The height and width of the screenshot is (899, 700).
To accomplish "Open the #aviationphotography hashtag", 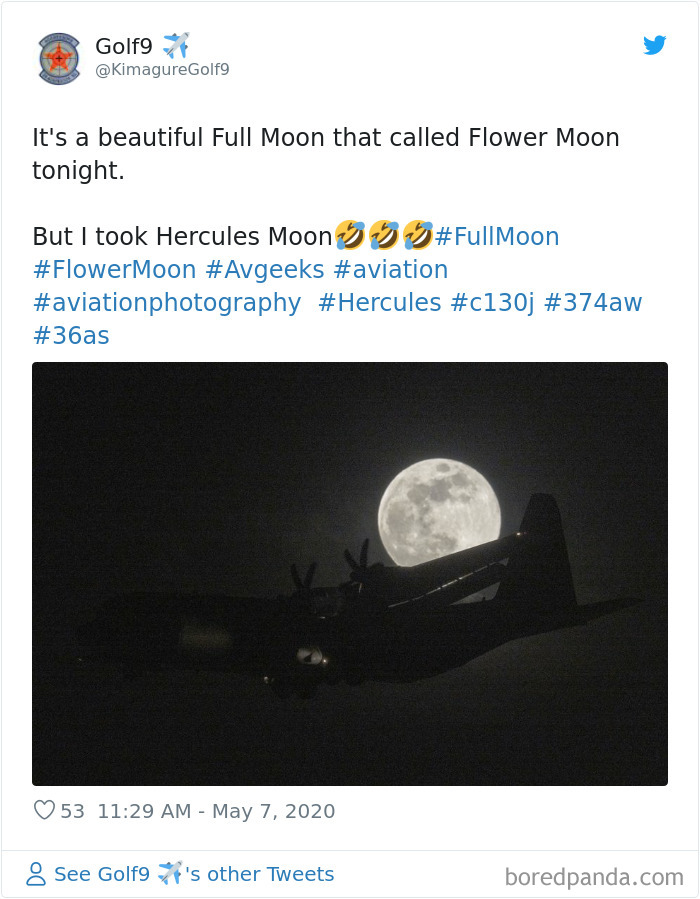I will click(x=167, y=303).
